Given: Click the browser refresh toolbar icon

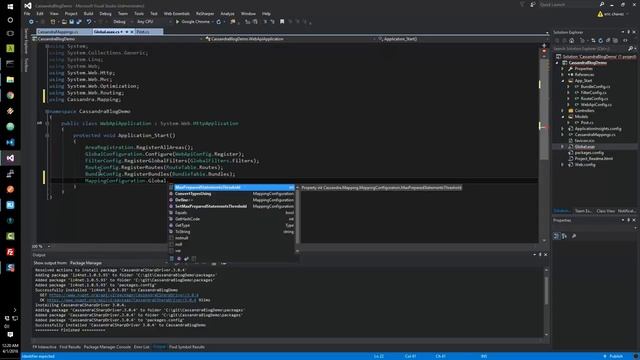Looking at the screenshot, I should pyautogui.click(x=219, y=22).
